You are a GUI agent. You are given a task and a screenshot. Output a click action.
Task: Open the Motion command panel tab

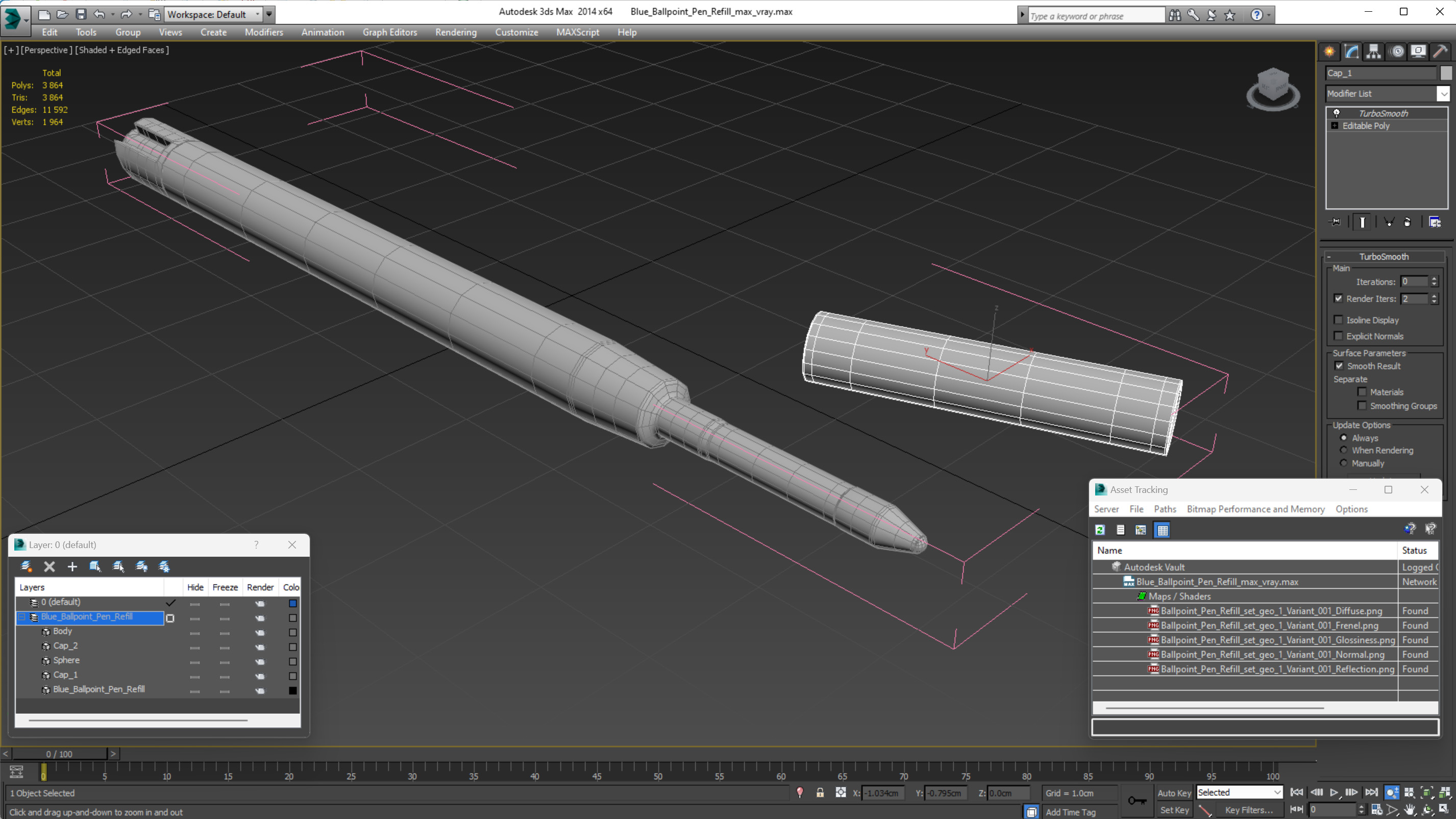coord(1397,52)
